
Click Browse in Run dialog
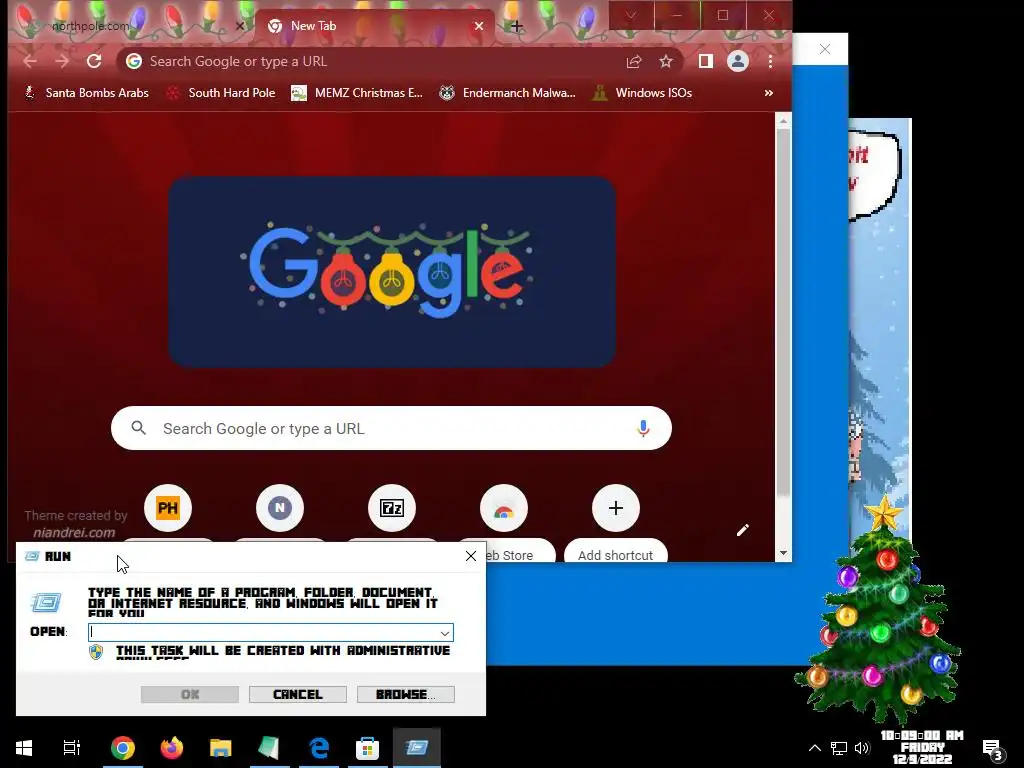[406, 694]
